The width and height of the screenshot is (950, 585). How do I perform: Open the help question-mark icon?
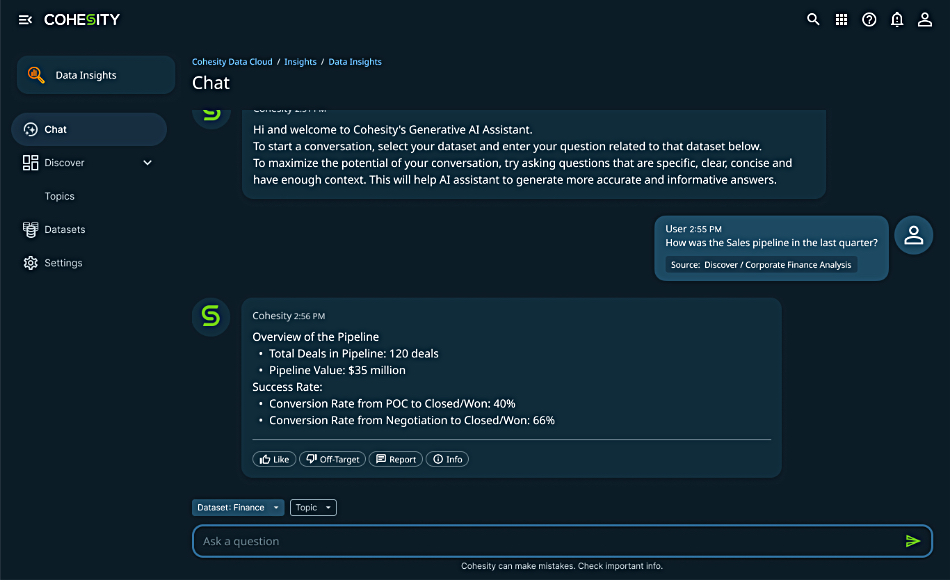(869, 20)
